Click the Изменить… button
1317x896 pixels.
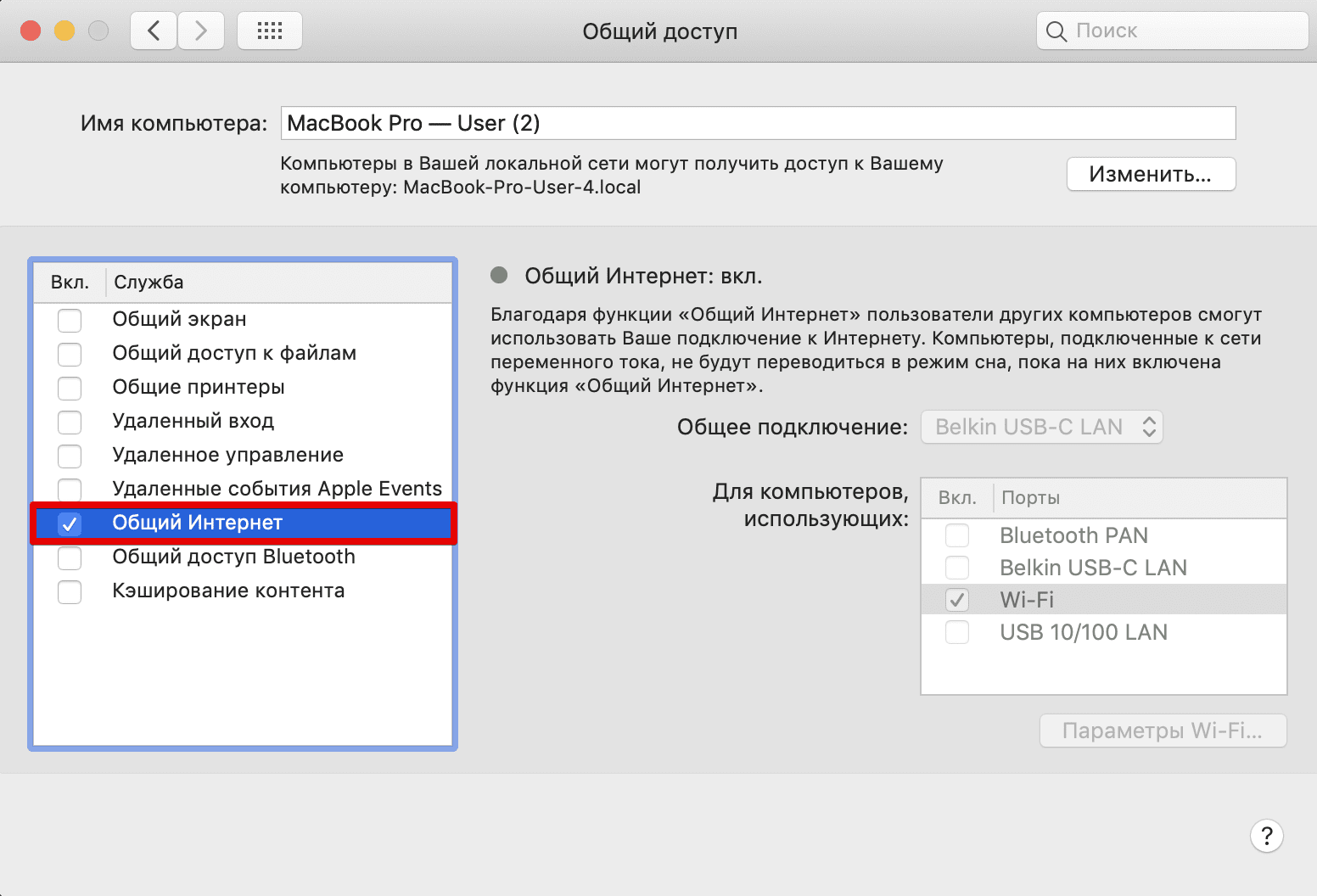pos(1151,174)
